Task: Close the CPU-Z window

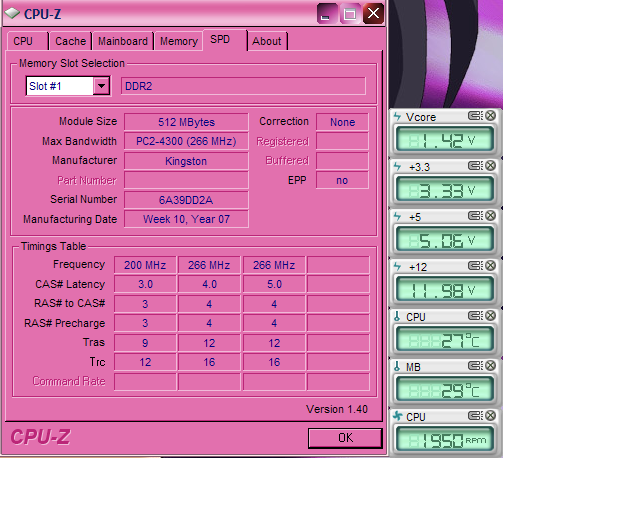Action: (x=373, y=13)
